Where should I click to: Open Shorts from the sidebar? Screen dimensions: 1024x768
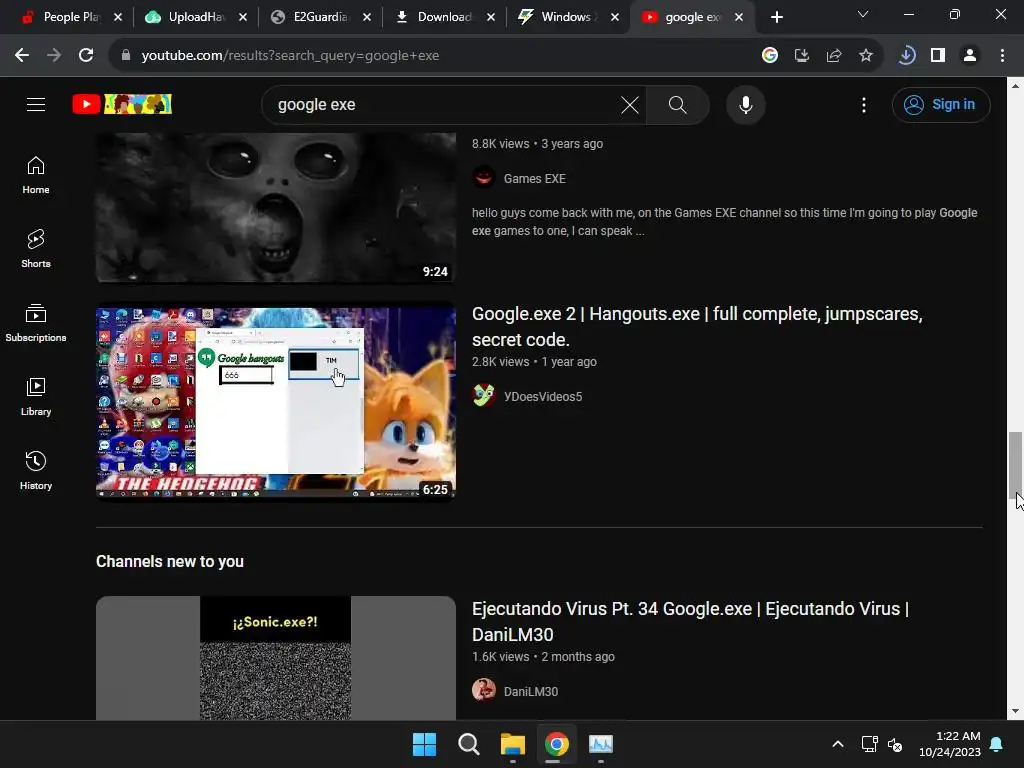(36, 249)
